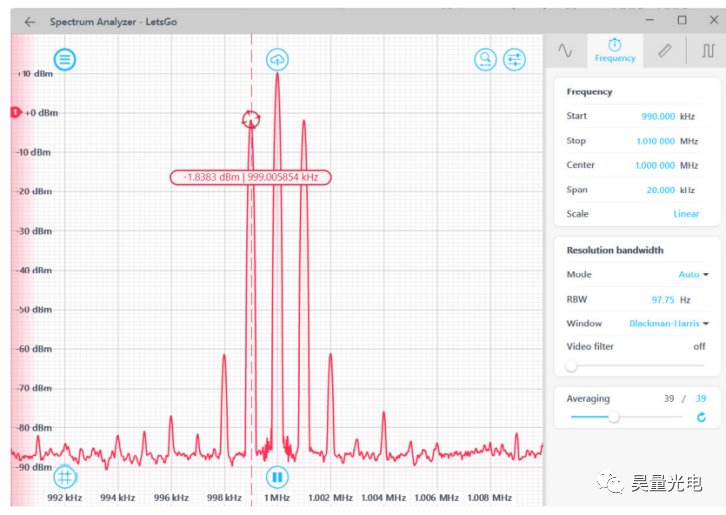The width and height of the screenshot is (726, 515).
Task: Open the Window Blackman-Harris dropdown
Action: point(669,323)
